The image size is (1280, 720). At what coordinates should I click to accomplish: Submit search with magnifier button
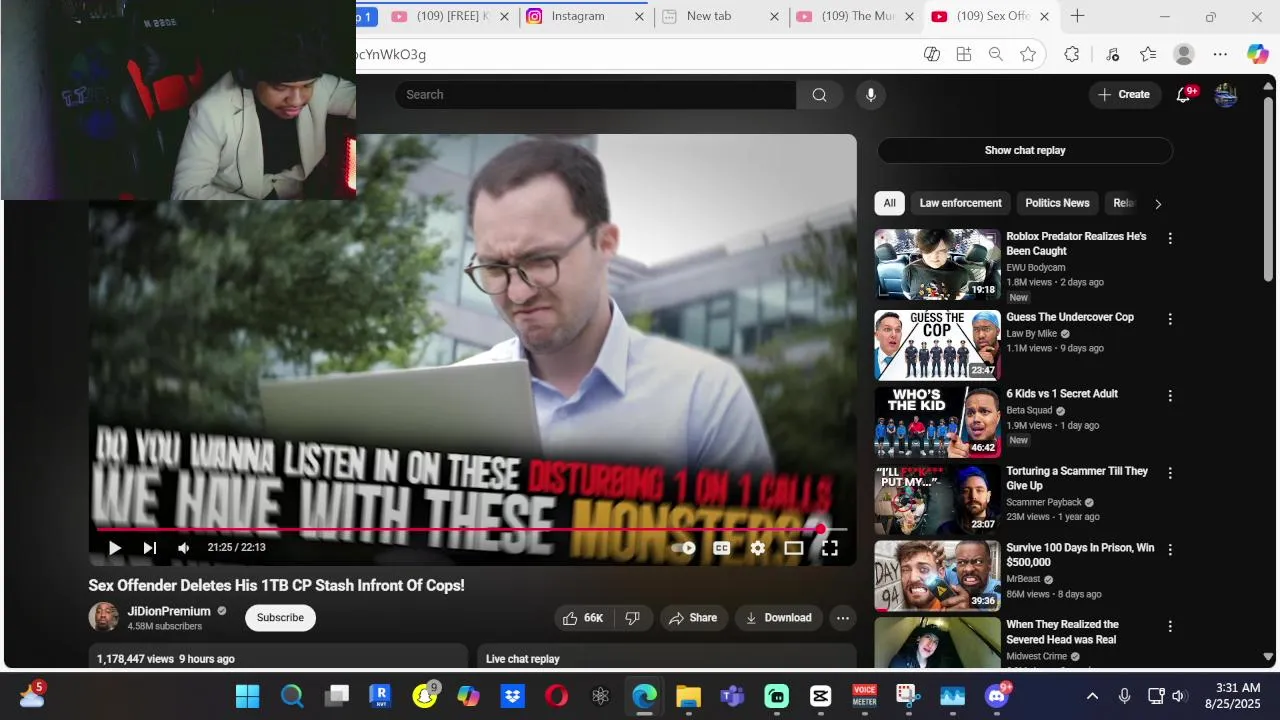point(819,95)
